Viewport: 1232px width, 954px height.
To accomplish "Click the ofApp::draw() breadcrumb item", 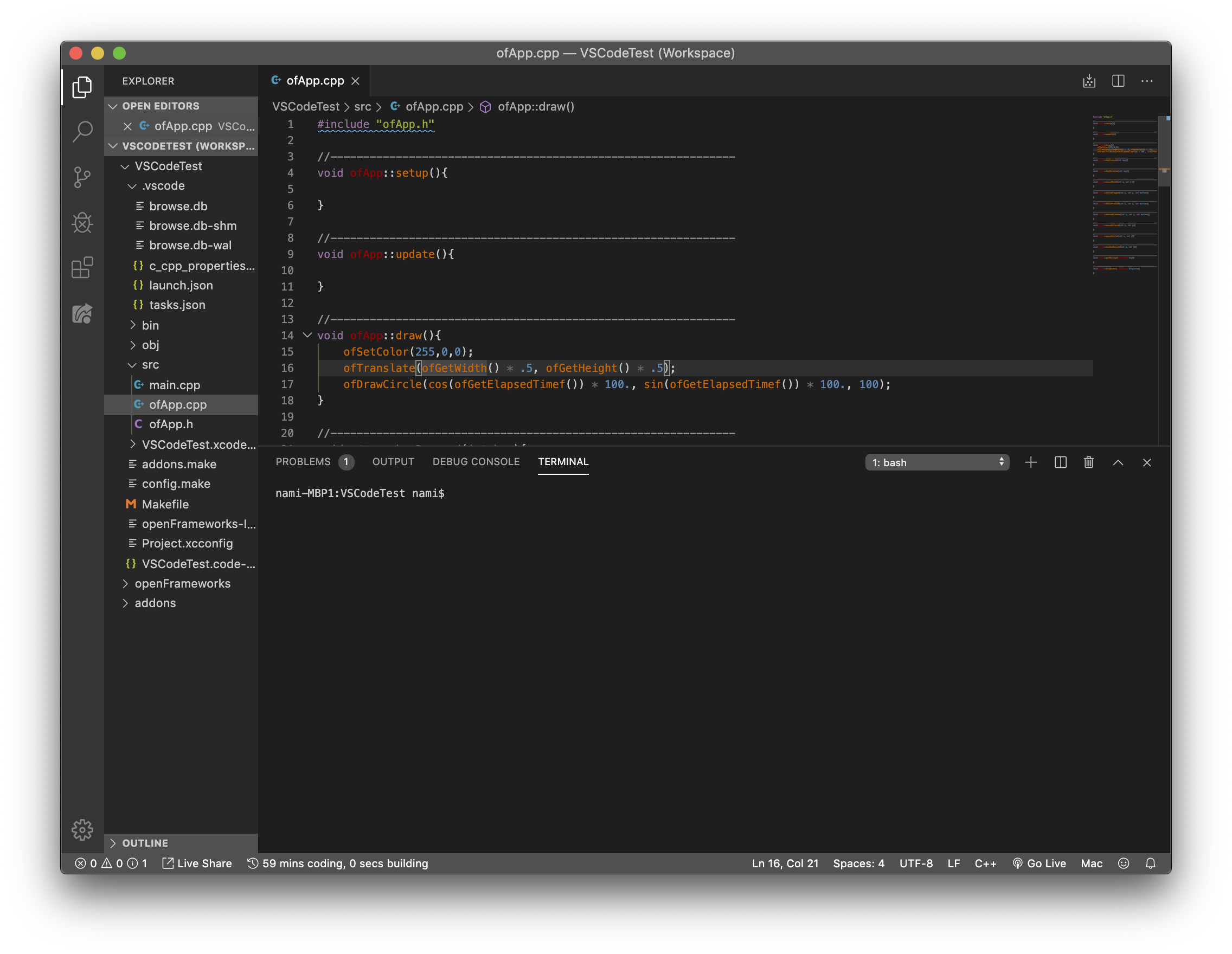I will [535, 107].
